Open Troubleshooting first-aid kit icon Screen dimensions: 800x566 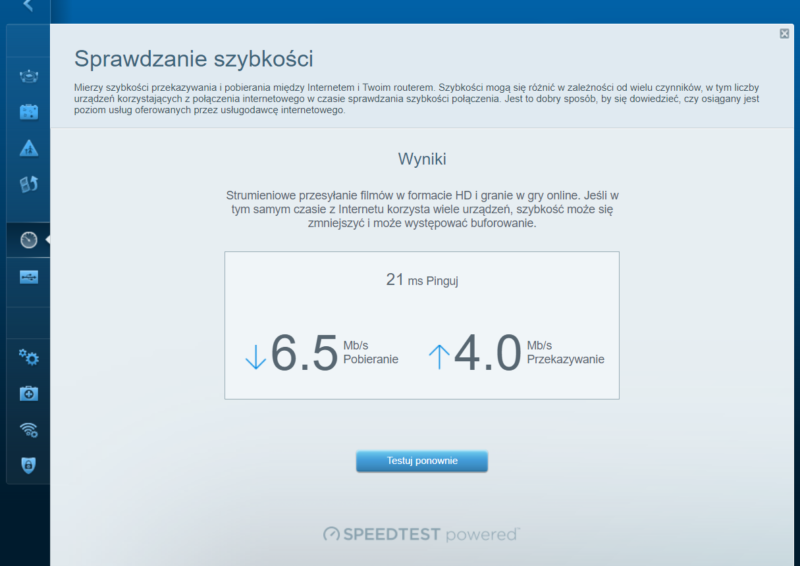29,393
